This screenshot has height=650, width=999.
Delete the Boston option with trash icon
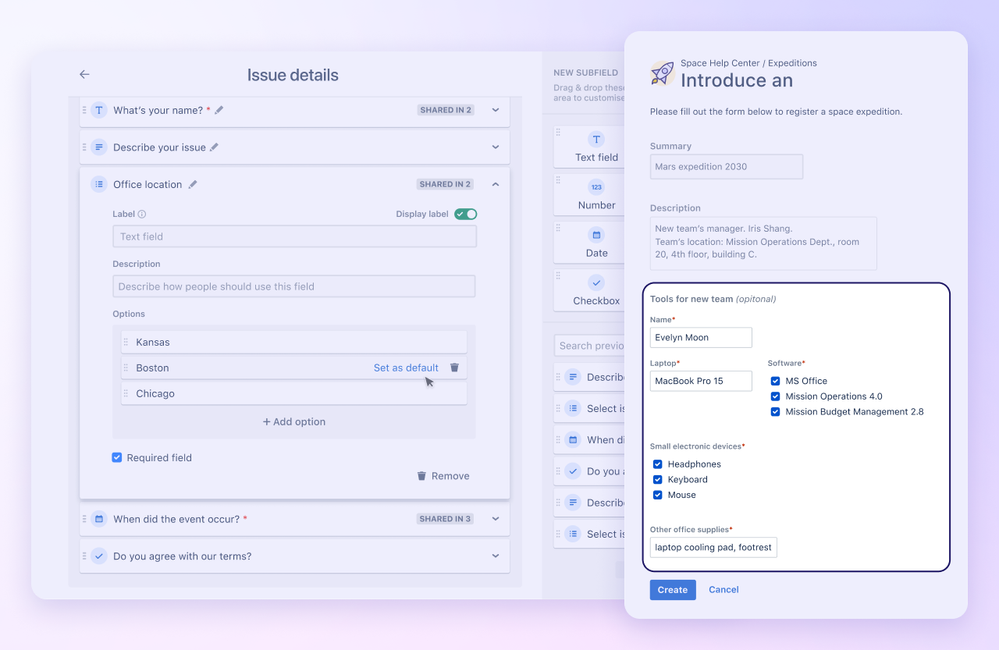pyautogui.click(x=454, y=368)
